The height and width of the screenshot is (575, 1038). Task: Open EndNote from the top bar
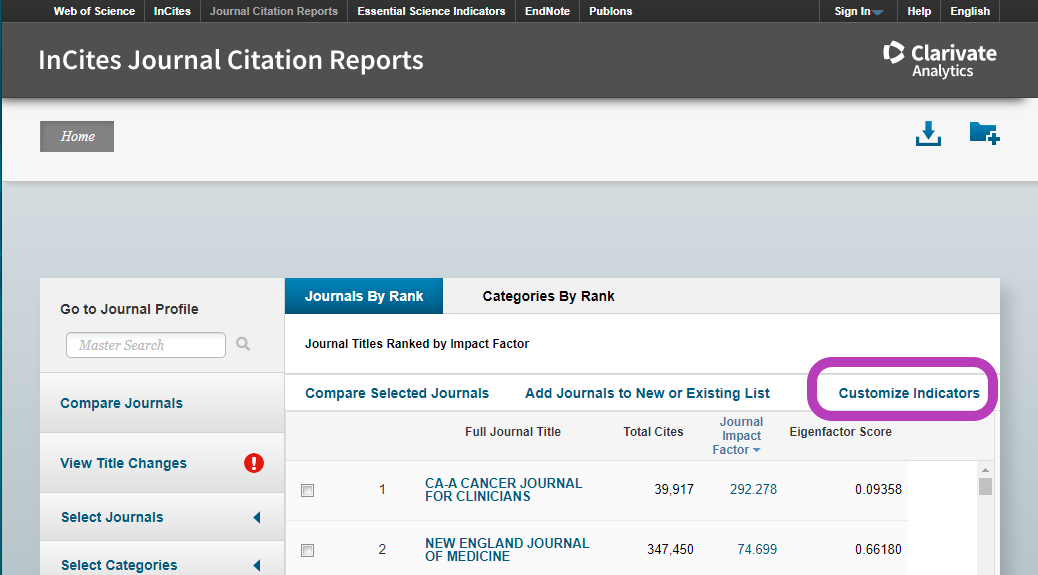point(547,11)
